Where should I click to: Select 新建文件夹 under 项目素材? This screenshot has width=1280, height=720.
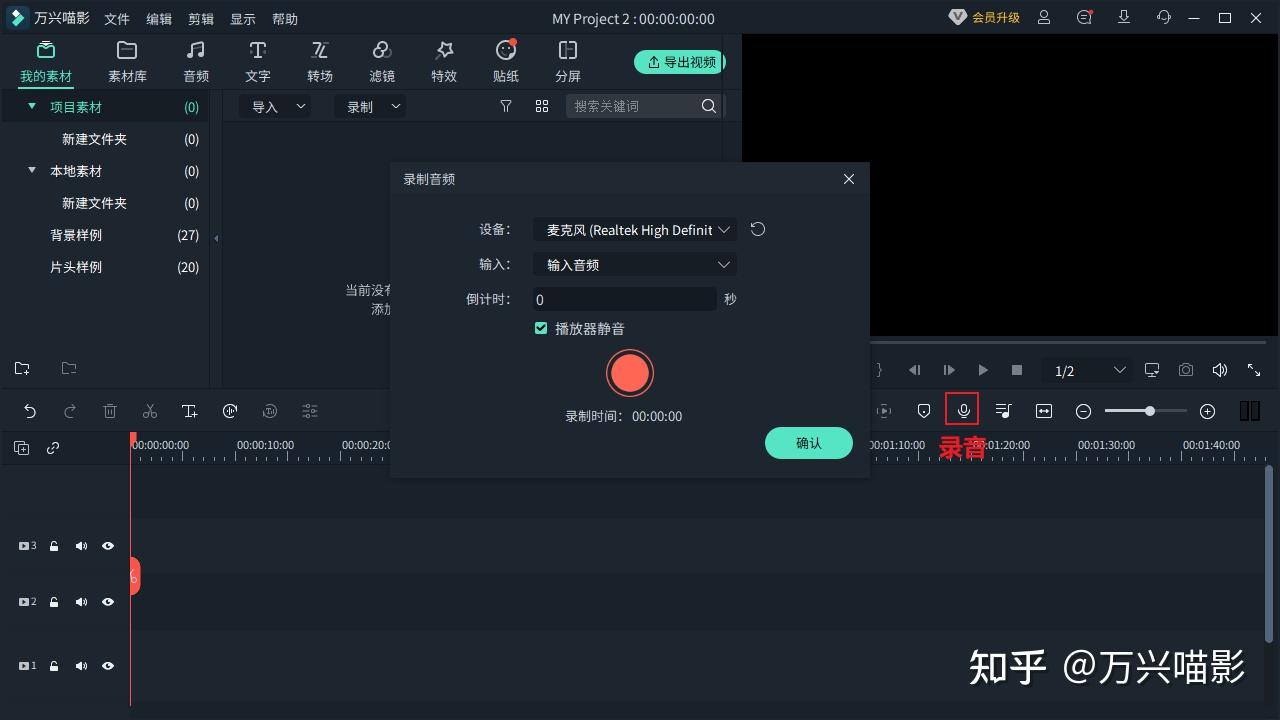coord(94,139)
